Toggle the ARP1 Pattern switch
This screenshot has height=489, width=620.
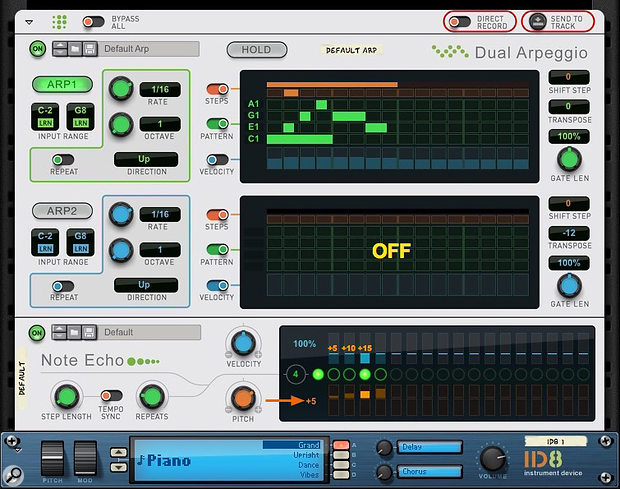pyautogui.click(x=217, y=124)
